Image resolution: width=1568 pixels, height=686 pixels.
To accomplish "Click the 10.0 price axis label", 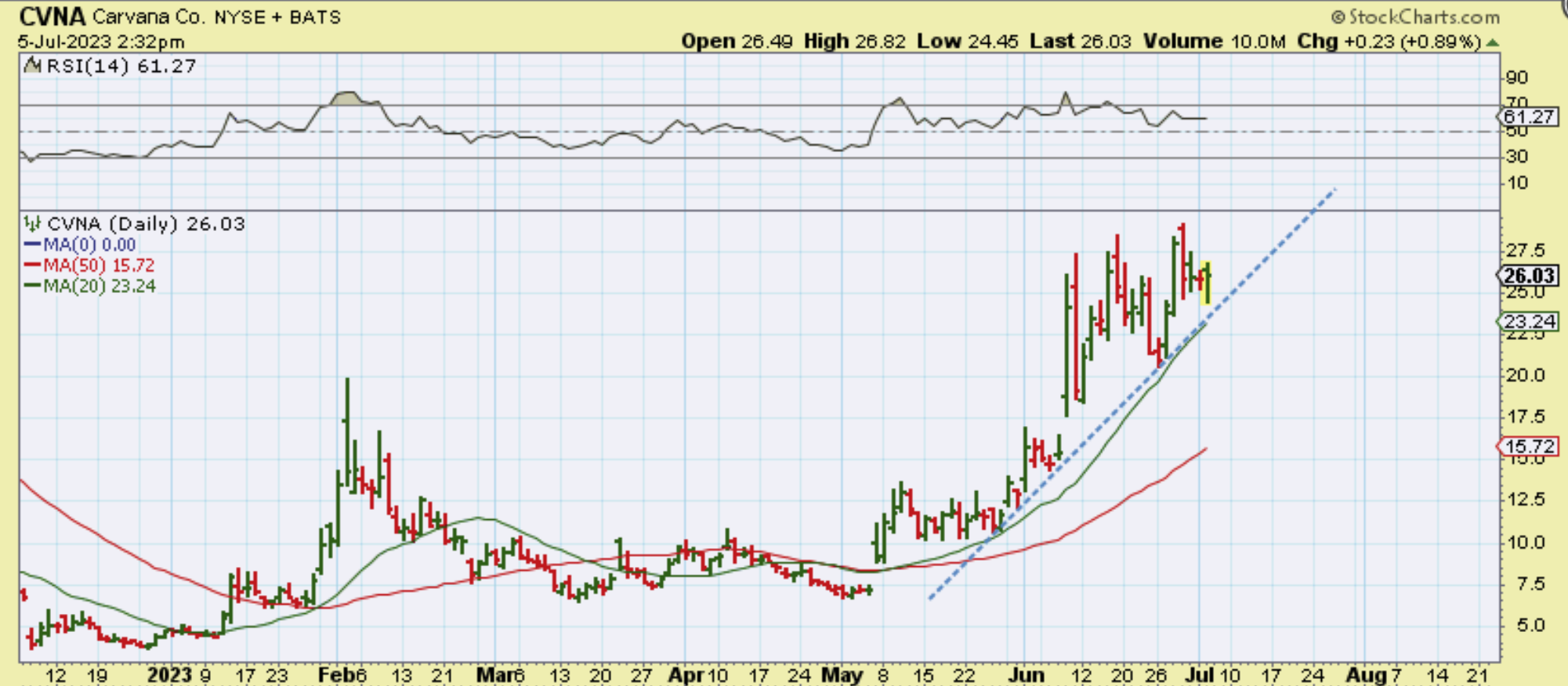I will pos(1524,542).
